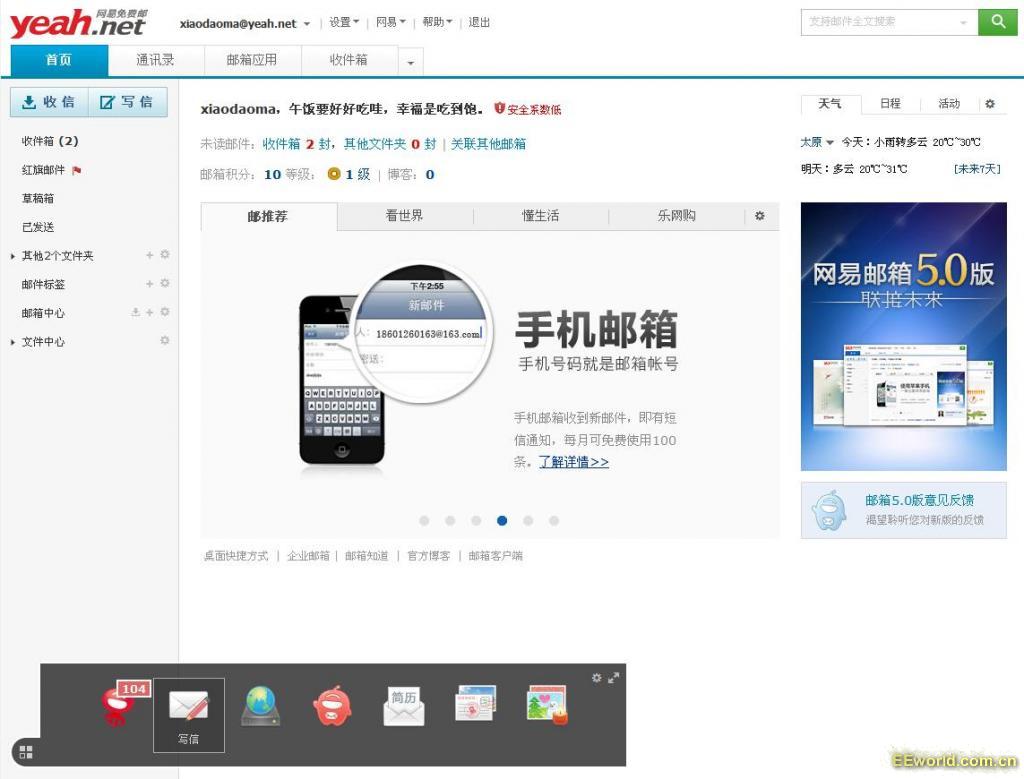Click gear icon beside 乐网购 tab
Viewport: 1024px width, 779px height.
pyautogui.click(x=760, y=215)
